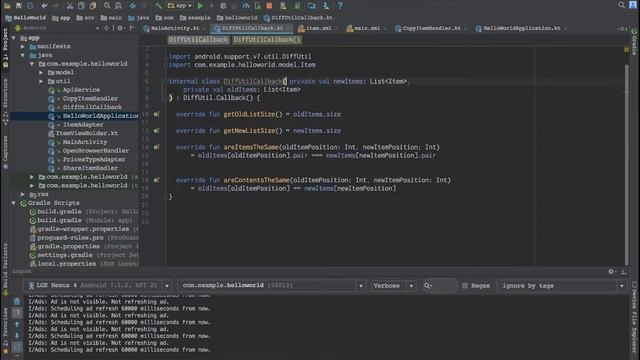Select settings.gradle in Gradle Scripts
640x360 pixels.
(x=64, y=255)
